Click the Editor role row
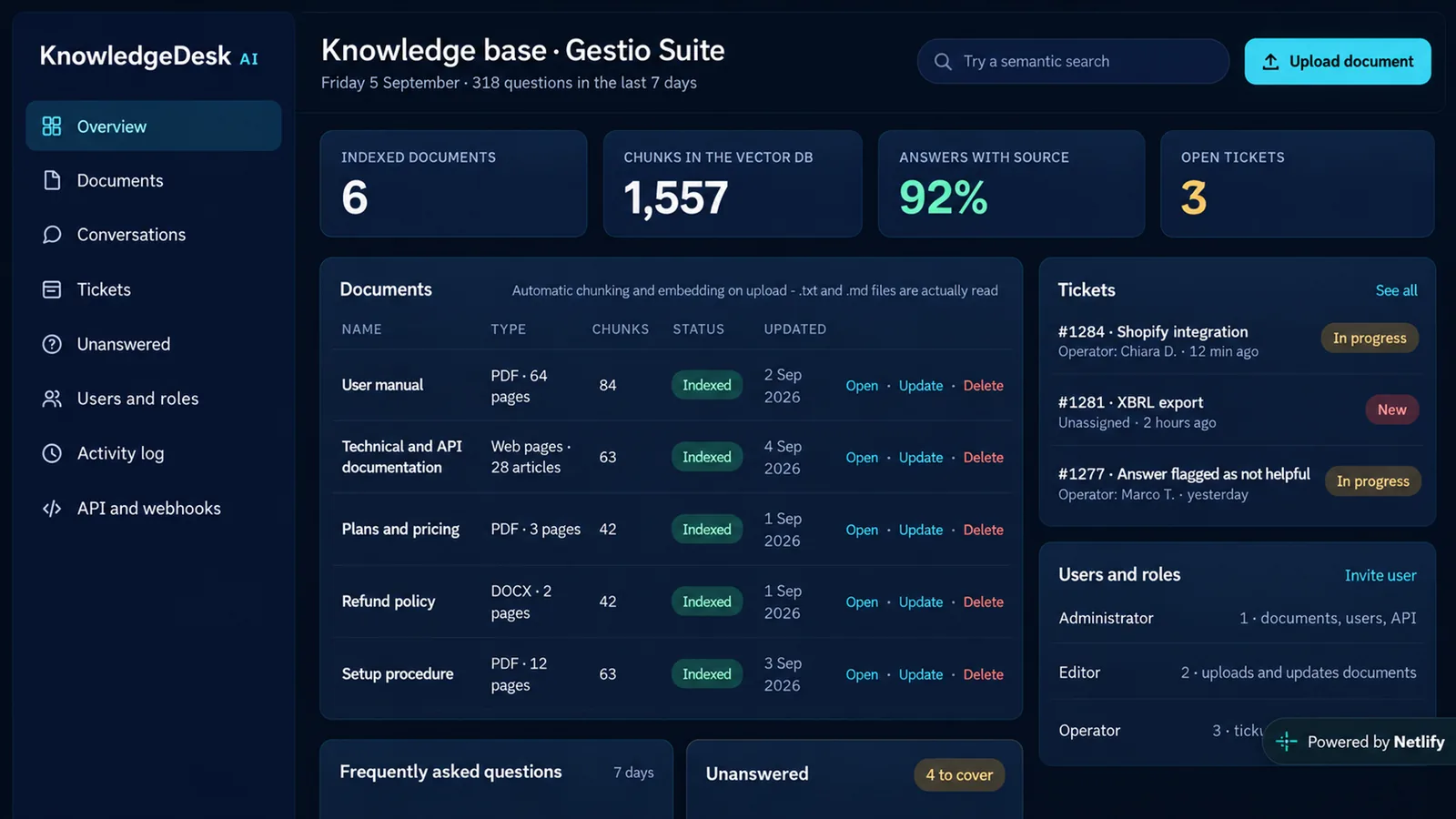This screenshot has width=1456, height=819. point(1238,672)
